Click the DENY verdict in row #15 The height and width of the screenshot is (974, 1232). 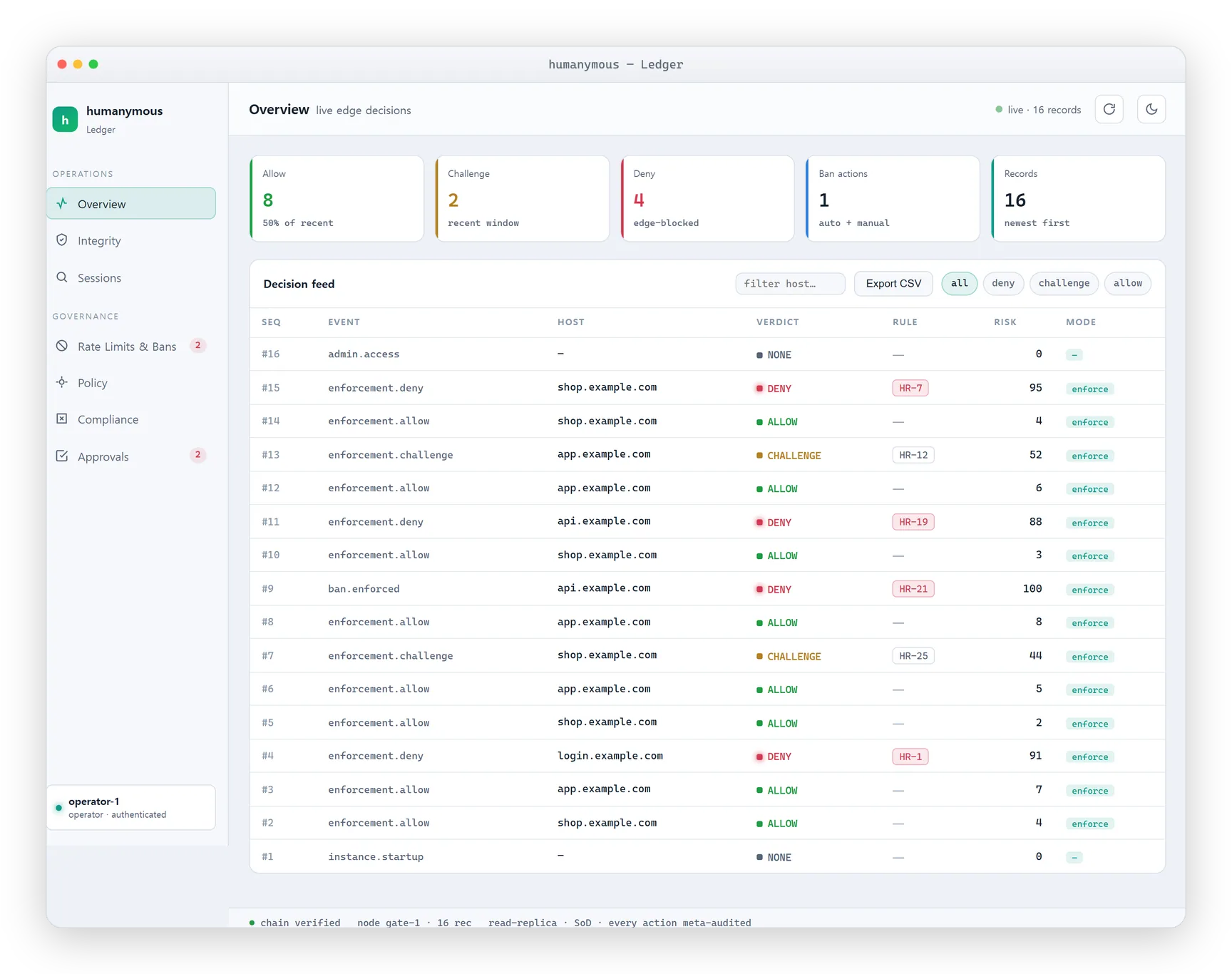tap(774, 389)
